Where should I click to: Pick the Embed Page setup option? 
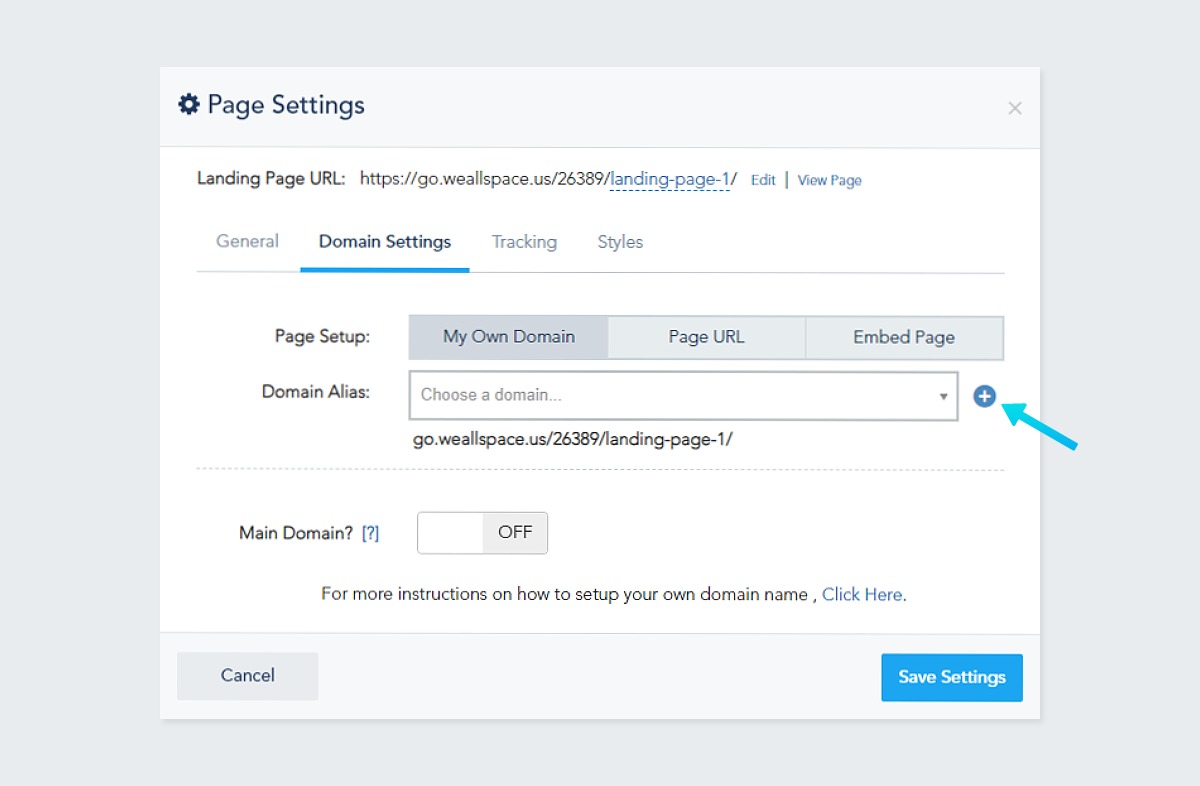pyautogui.click(x=903, y=338)
